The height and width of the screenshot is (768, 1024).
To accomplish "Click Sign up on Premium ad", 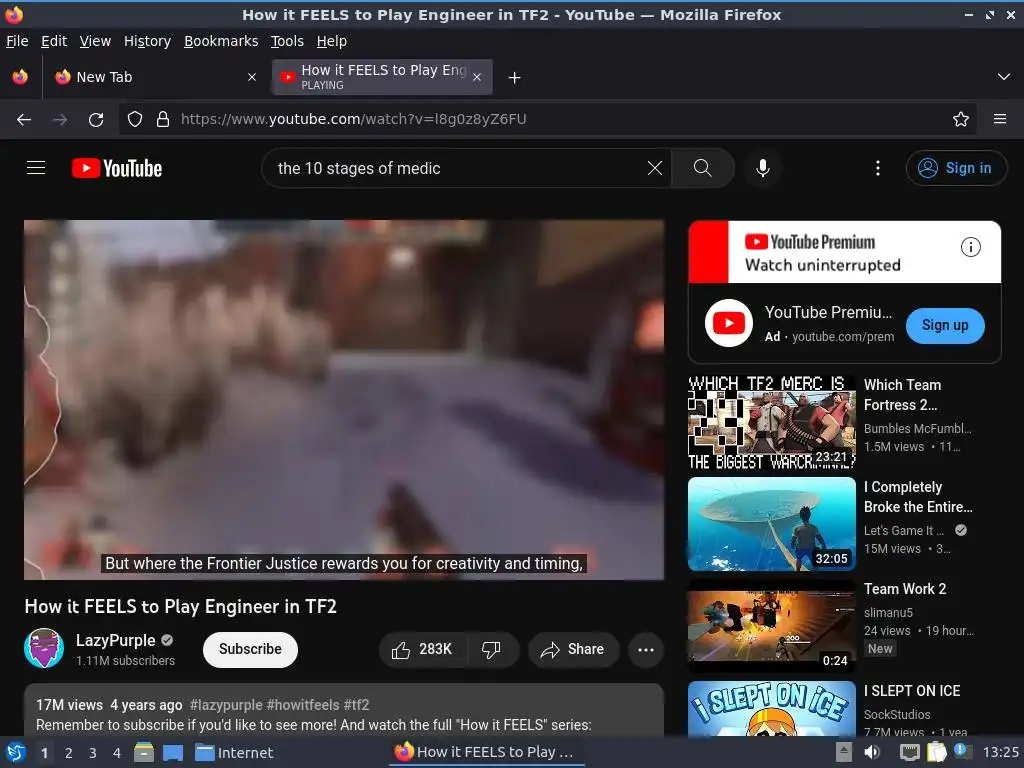I will pyautogui.click(x=945, y=325).
